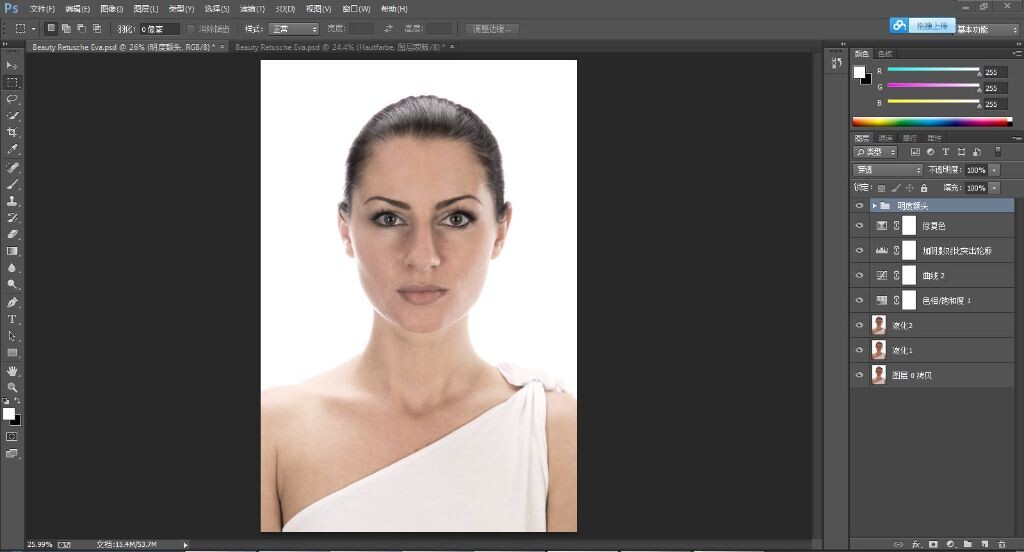Click the color spectrum ramp bar
The image size is (1024, 552).
pos(932,122)
